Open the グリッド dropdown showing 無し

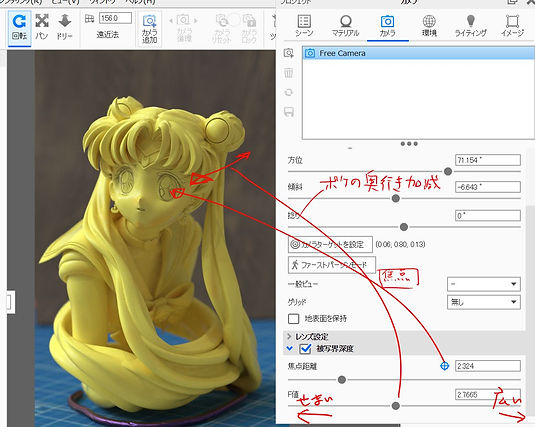pyautogui.click(x=483, y=302)
